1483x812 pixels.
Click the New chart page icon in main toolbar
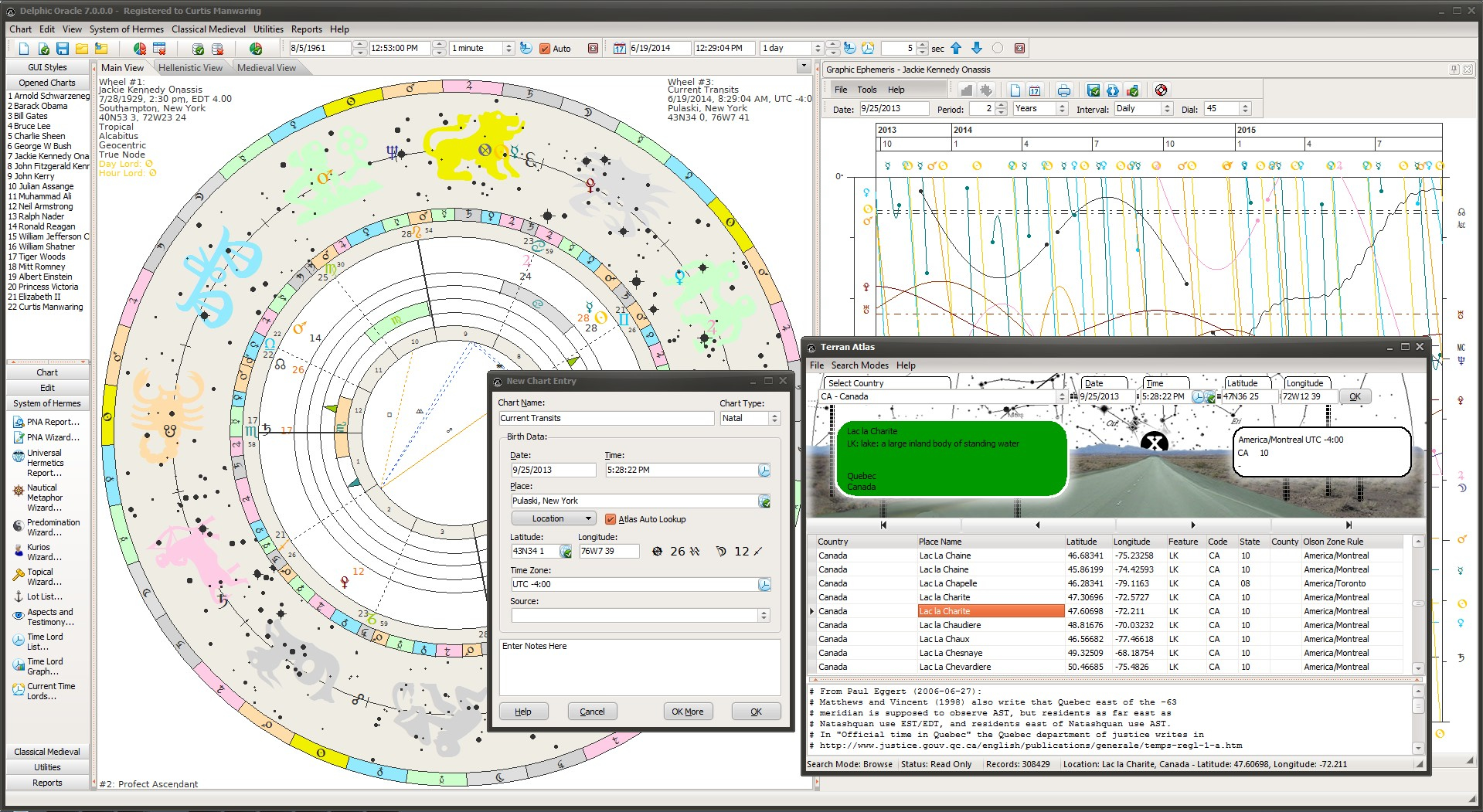pyautogui.click(x=24, y=49)
